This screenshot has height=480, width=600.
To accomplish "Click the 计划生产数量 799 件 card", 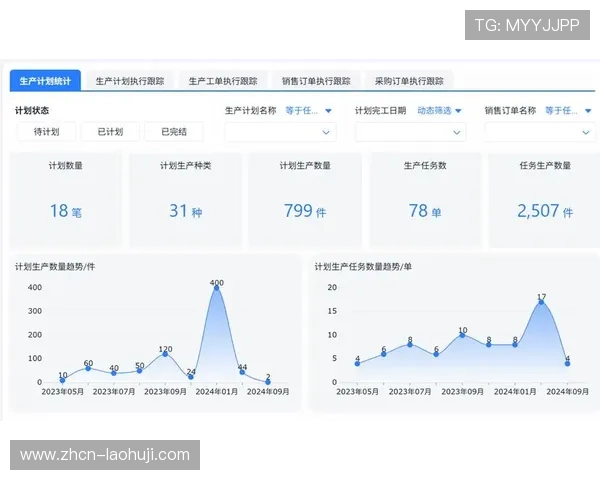I will (x=305, y=200).
